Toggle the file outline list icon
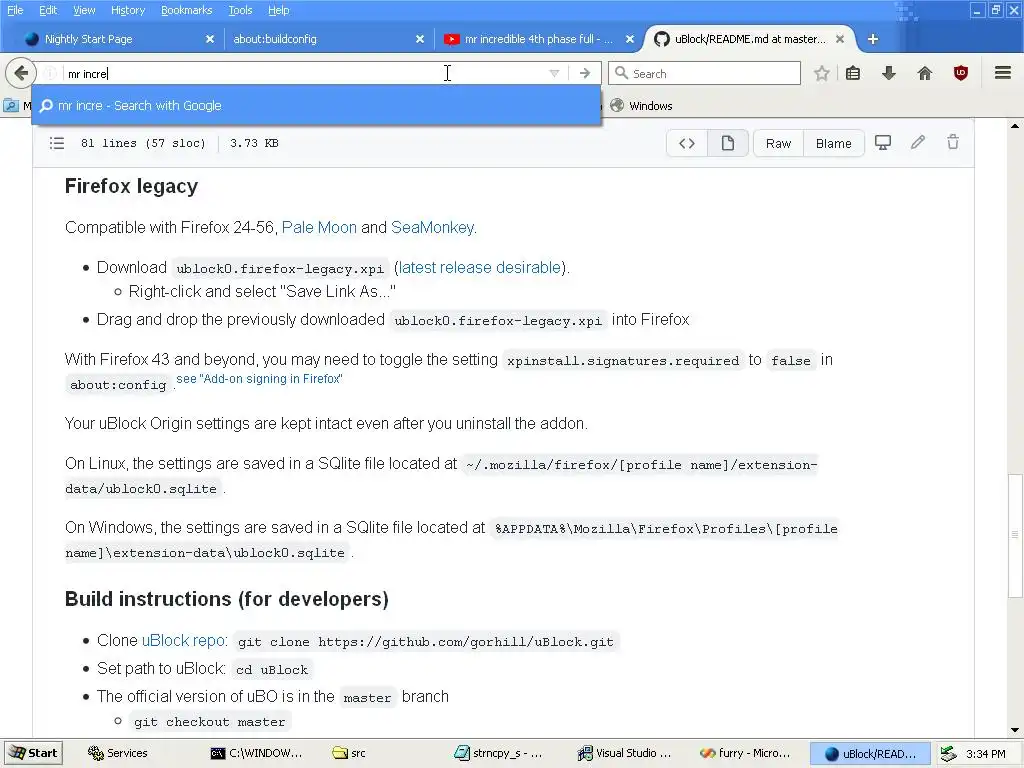Image resolution: width=1024 pixels, height=768 pixels. [x=57, y=143]
